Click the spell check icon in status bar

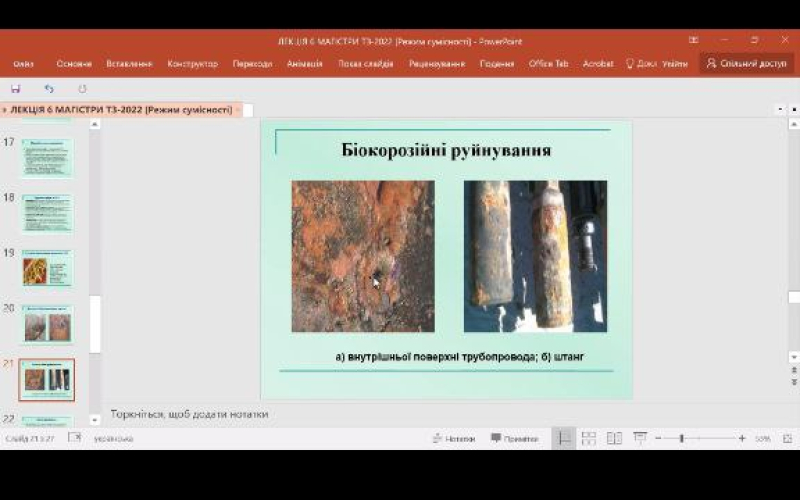click(74, 438)
